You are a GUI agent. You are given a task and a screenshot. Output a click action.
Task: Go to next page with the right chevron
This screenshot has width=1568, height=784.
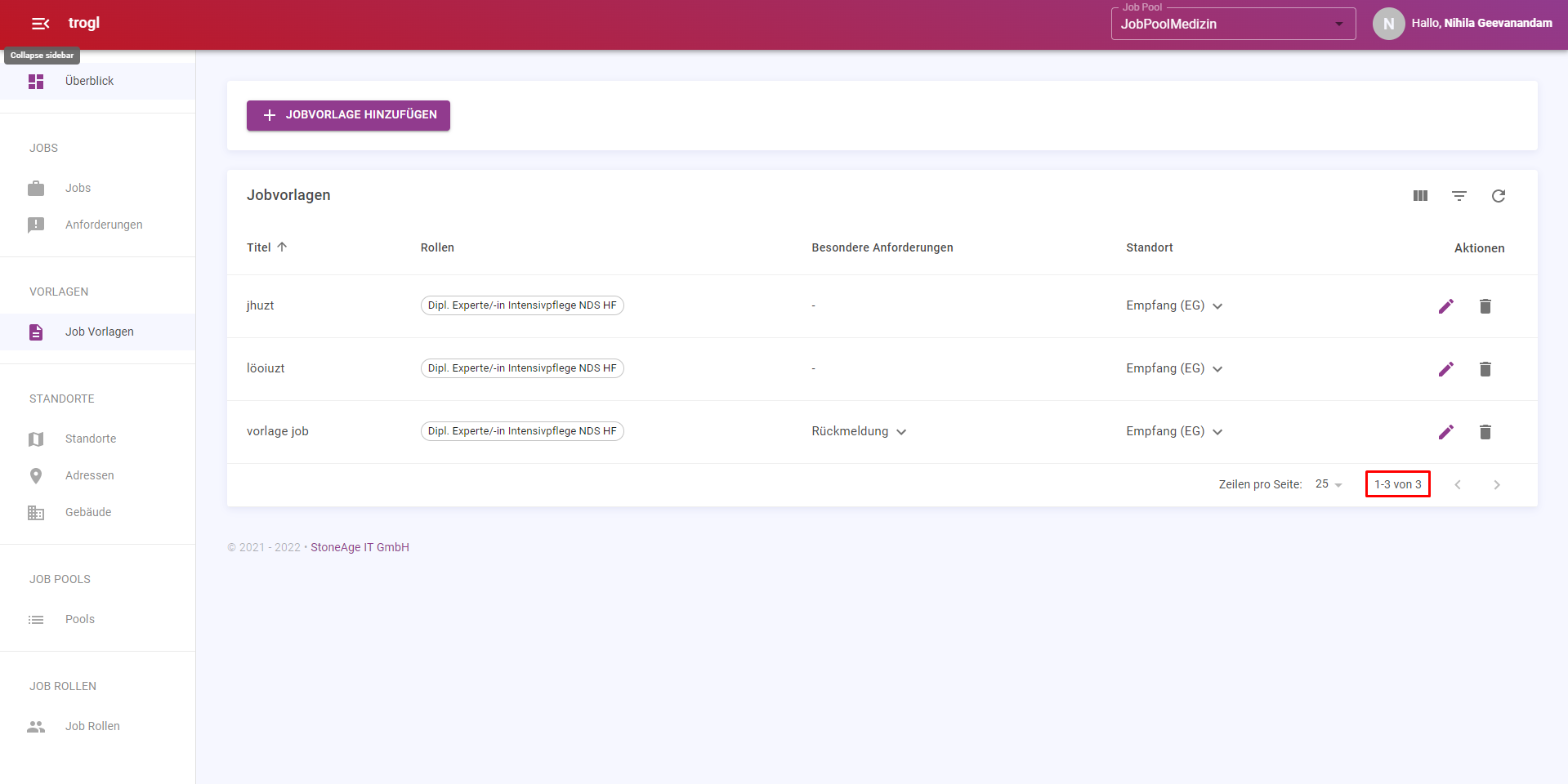[1497, 484]
